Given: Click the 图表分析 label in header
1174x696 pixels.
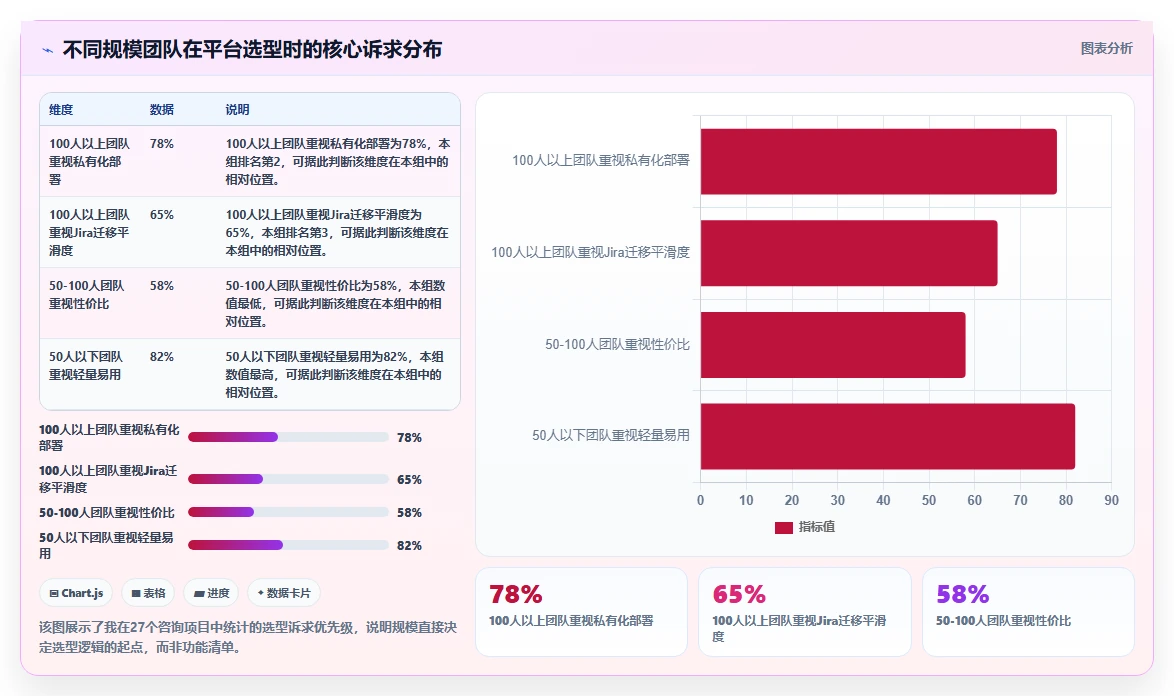Looking at the screenshot, I should pyautogui.click(x=1106, y=49).
